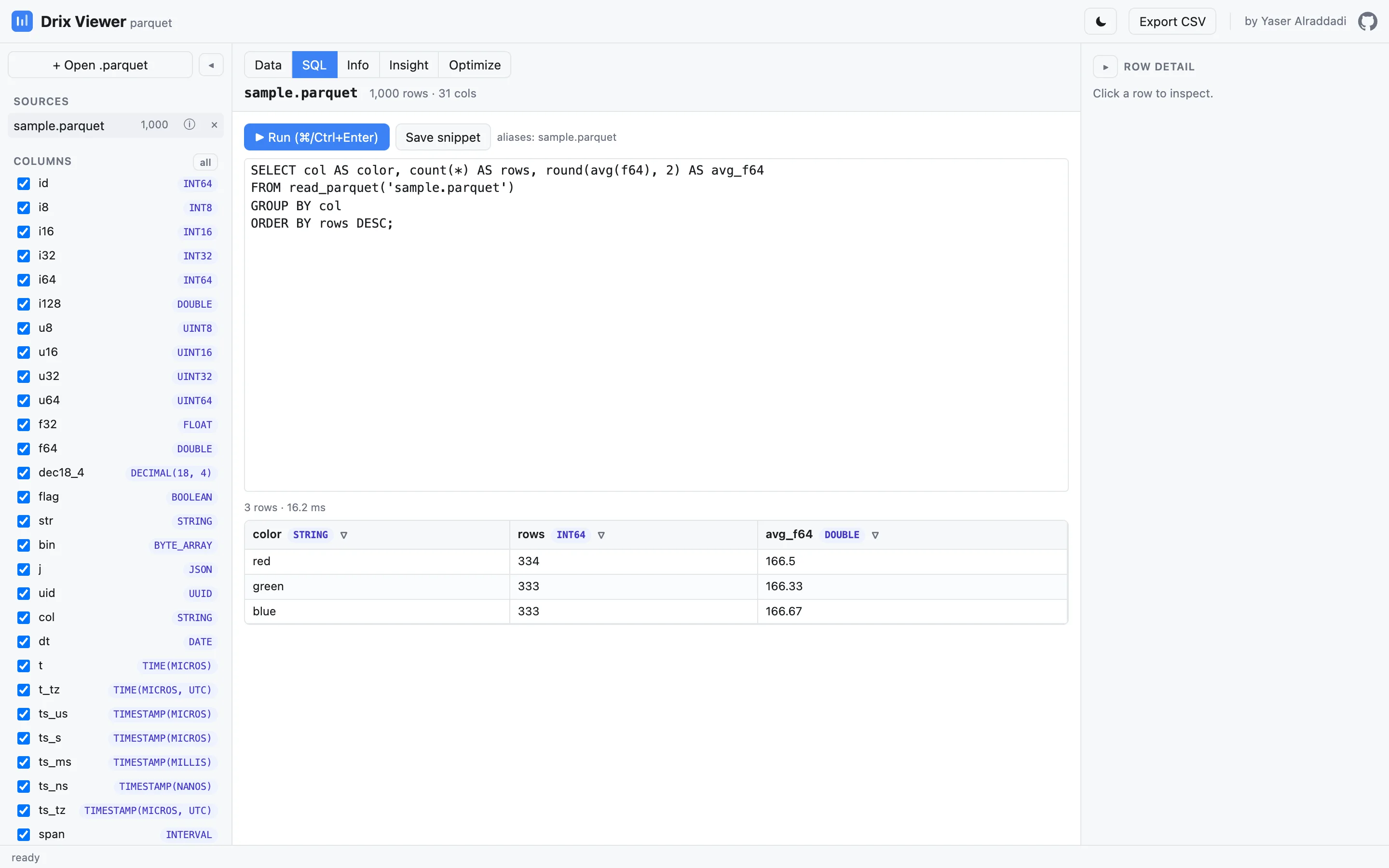Select all columns with 'all' button

coord(205,163)
